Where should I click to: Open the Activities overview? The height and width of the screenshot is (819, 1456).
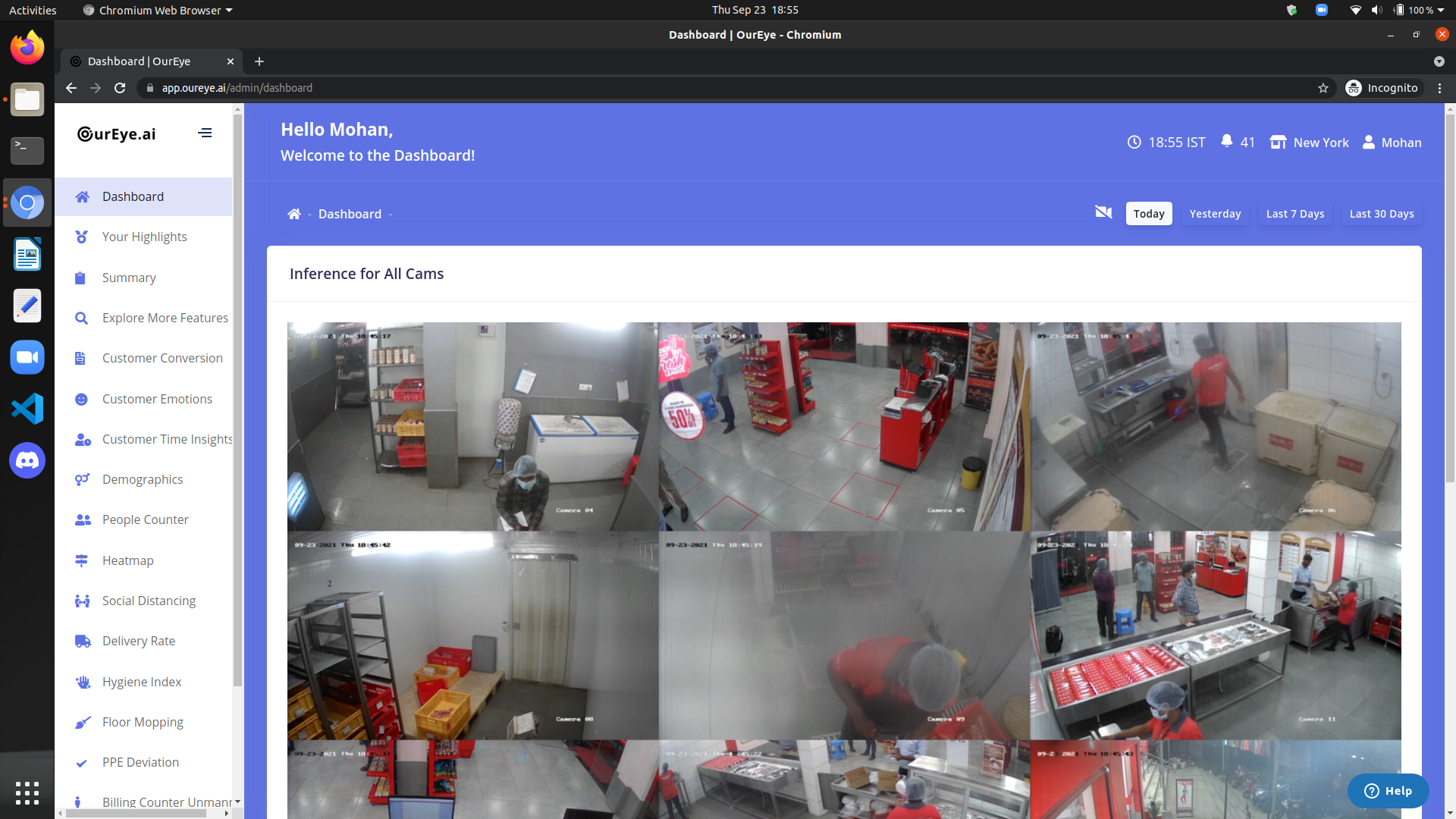pos(33,10)
